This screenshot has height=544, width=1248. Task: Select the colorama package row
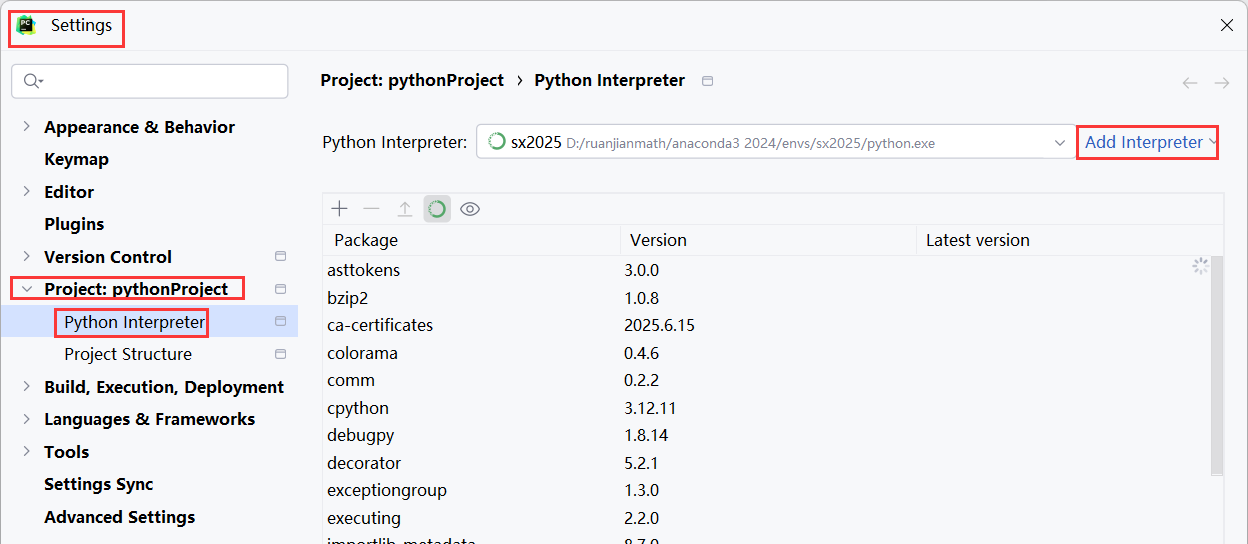[766, 353]
